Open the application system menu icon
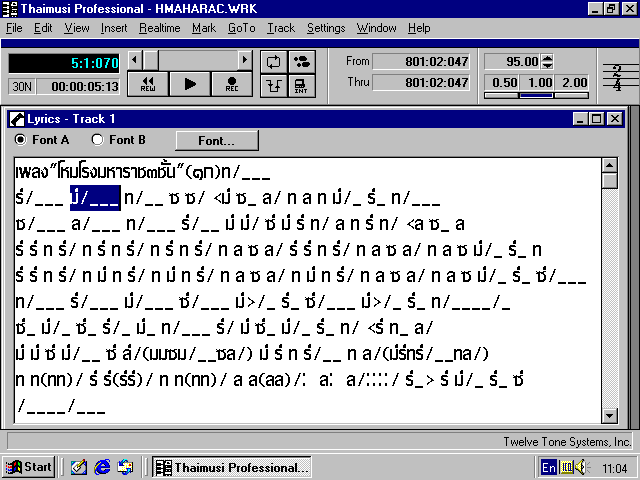This screenshot has height=480, width=640. (x=10, y=9)
